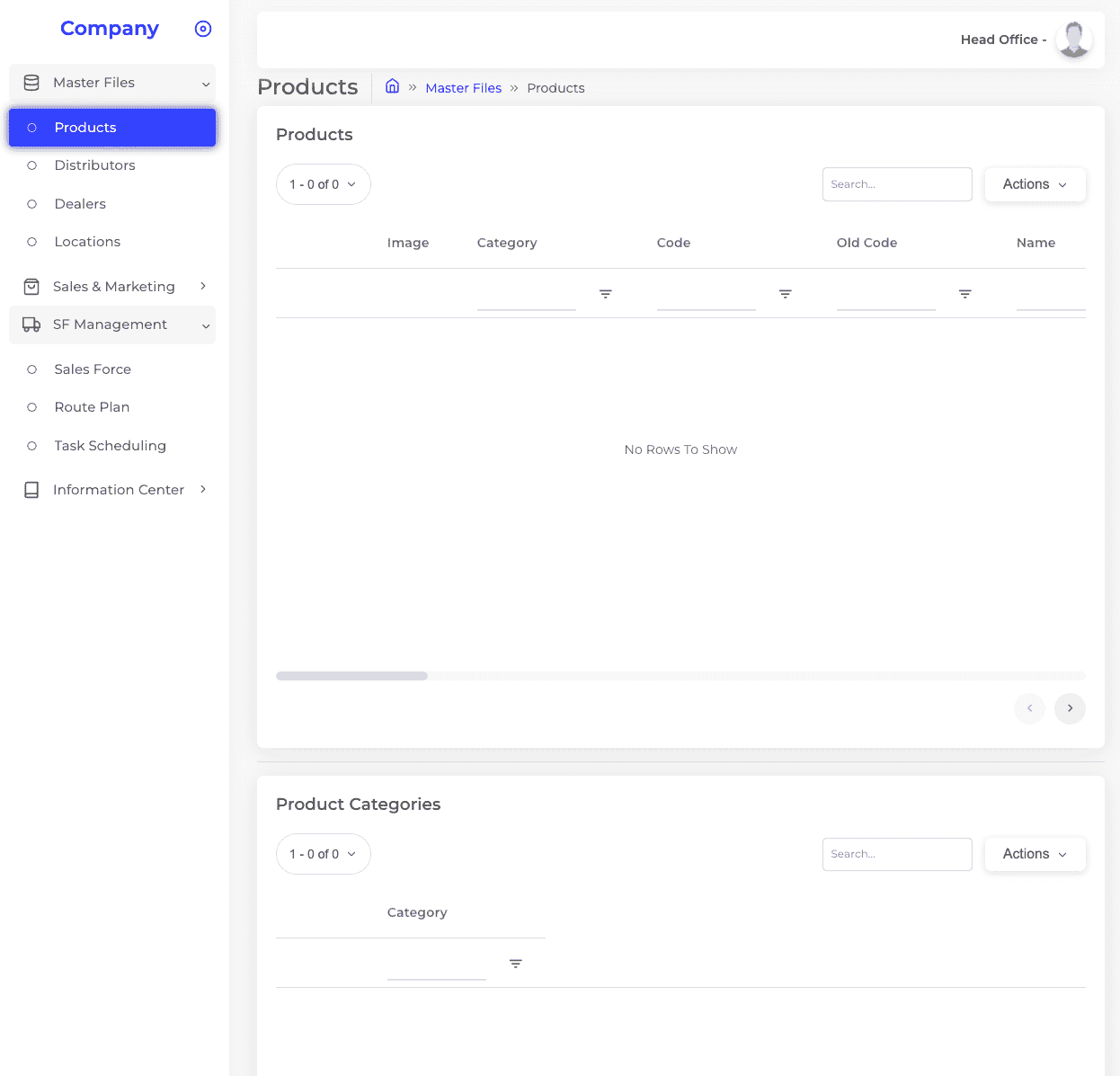The height and width of the screenshot is (1076, 1120).
Task: Select Route Plan in sidebar
Action: 92,407
